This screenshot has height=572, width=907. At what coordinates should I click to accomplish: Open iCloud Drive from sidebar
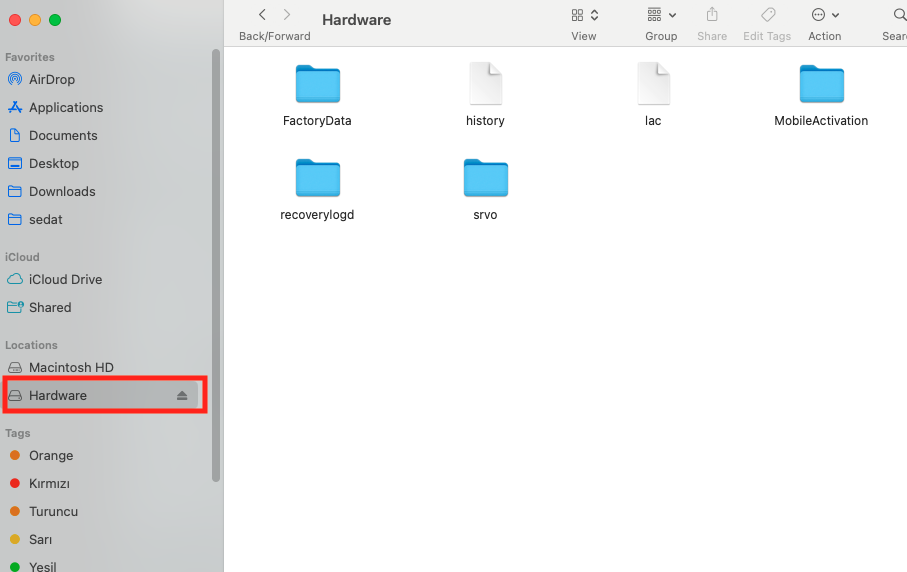click(65, 280)
